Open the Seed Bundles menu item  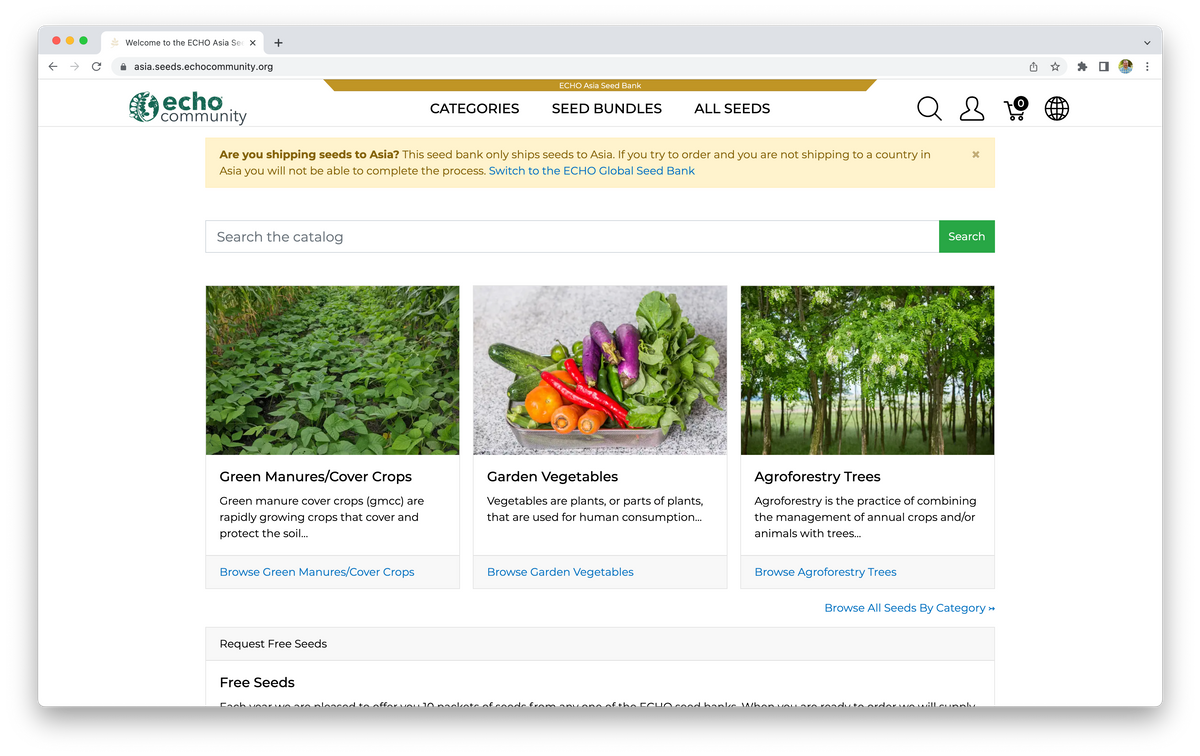click(606, 109)
